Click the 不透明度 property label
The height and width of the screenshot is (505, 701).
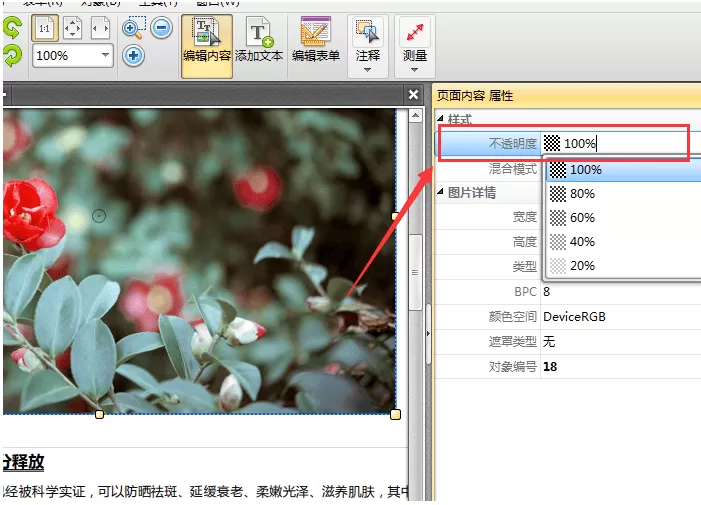tap(512, 143)
